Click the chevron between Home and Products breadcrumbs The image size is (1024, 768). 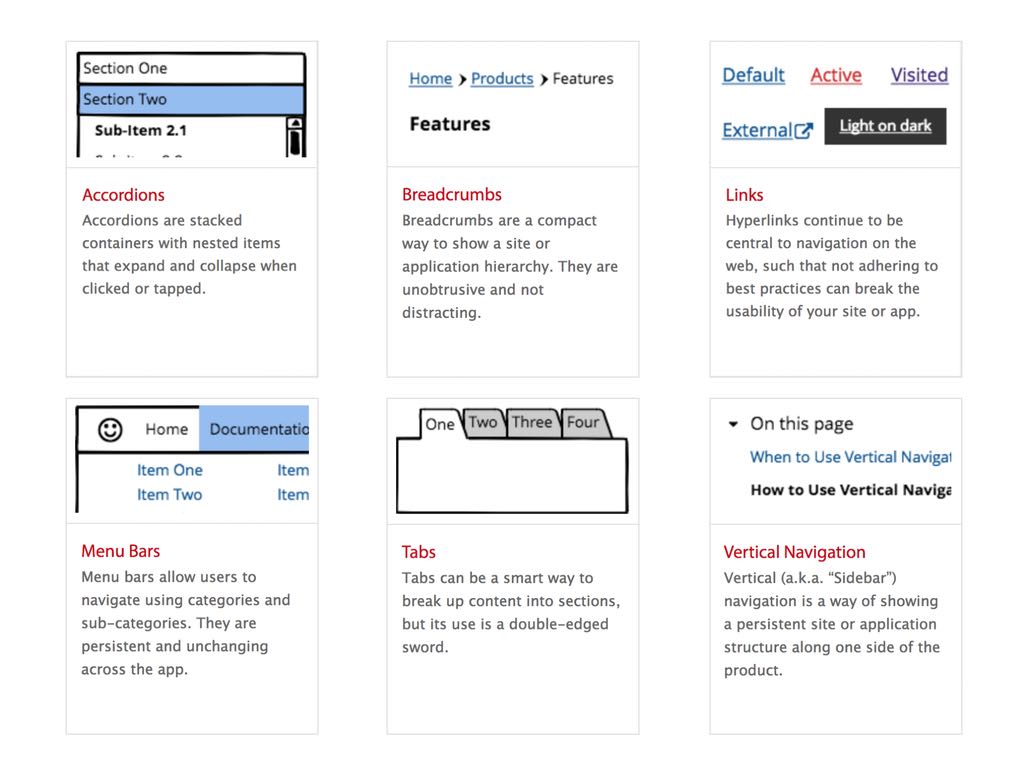coord(464,79)
